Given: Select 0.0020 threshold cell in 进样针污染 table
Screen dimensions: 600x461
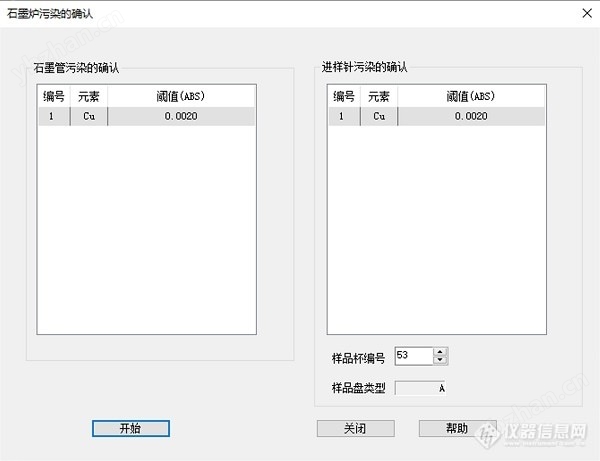Looking at the screenshot, I should (x=470, y=116).
